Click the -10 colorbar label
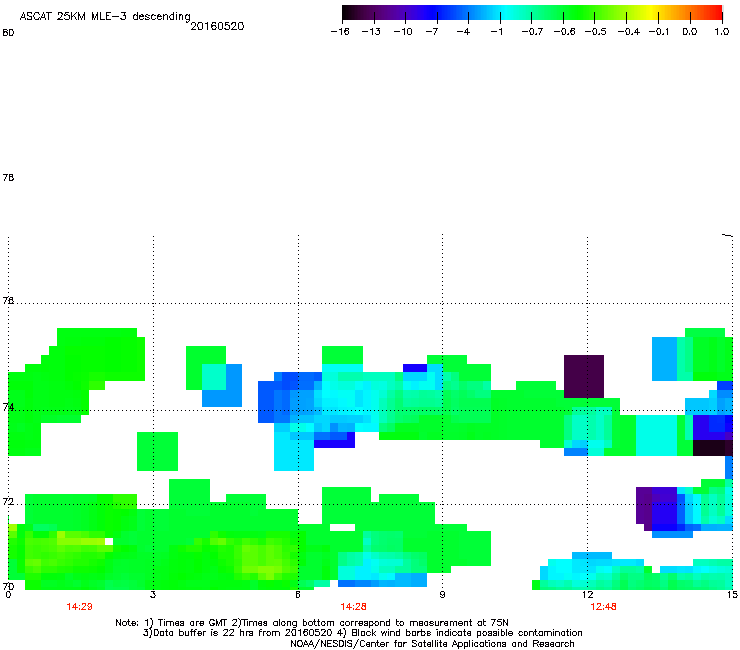Viewport: 740px width, 650px height. pos(403,32)
